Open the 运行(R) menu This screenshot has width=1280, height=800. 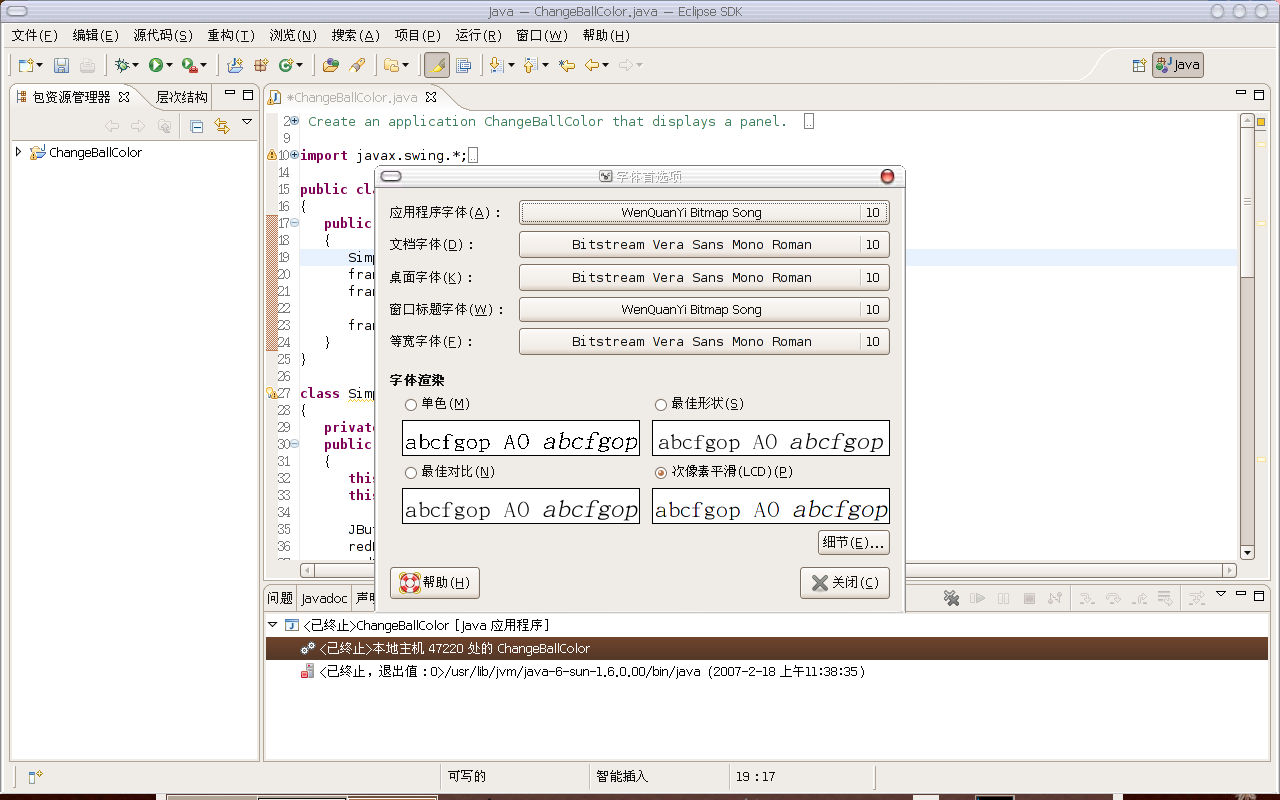coord(479,35)
